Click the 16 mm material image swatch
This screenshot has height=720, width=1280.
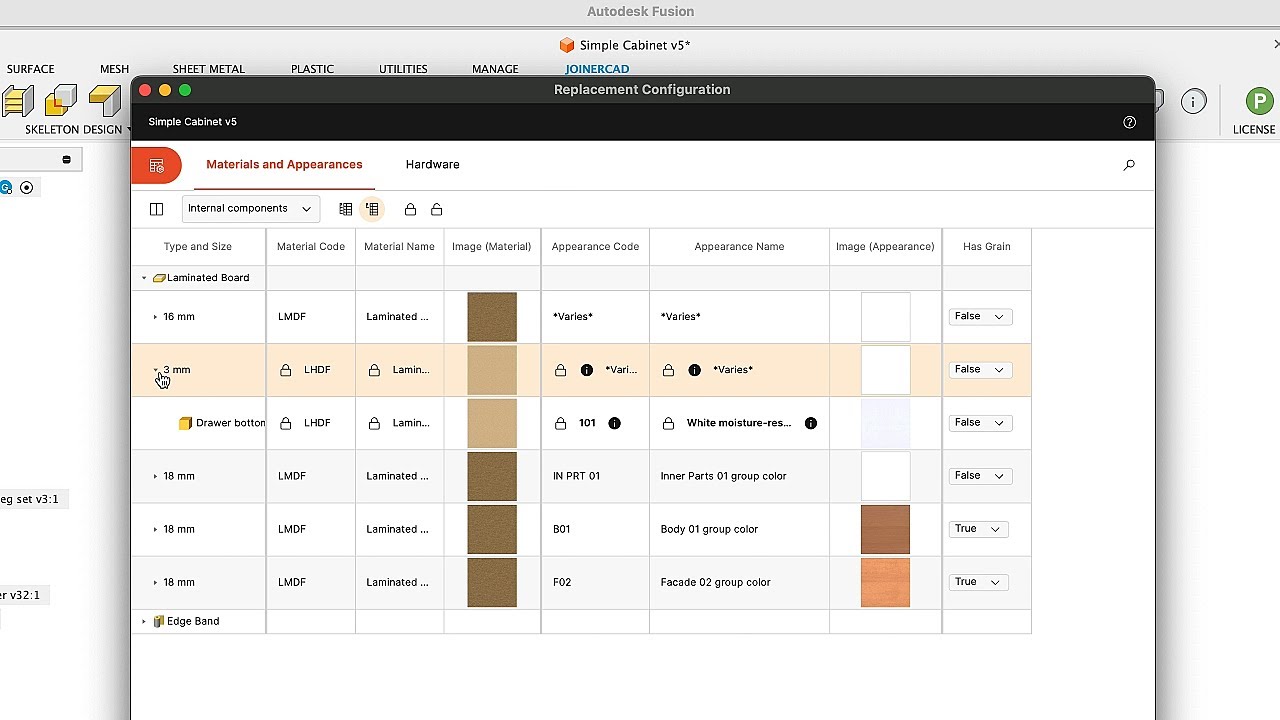coord(492,317)
